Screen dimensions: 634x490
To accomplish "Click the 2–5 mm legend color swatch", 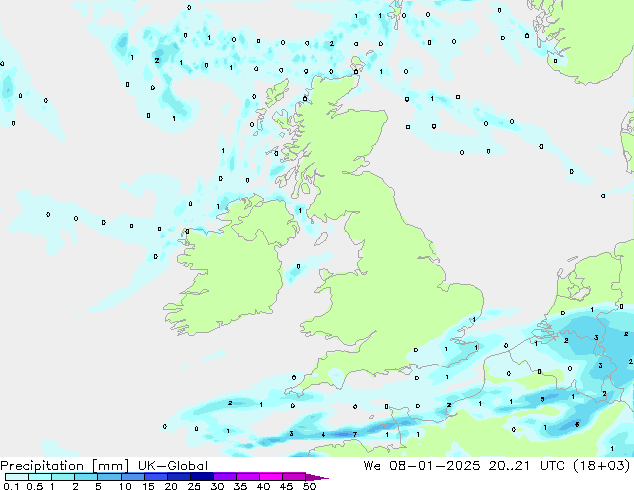I will pos(86,477).
